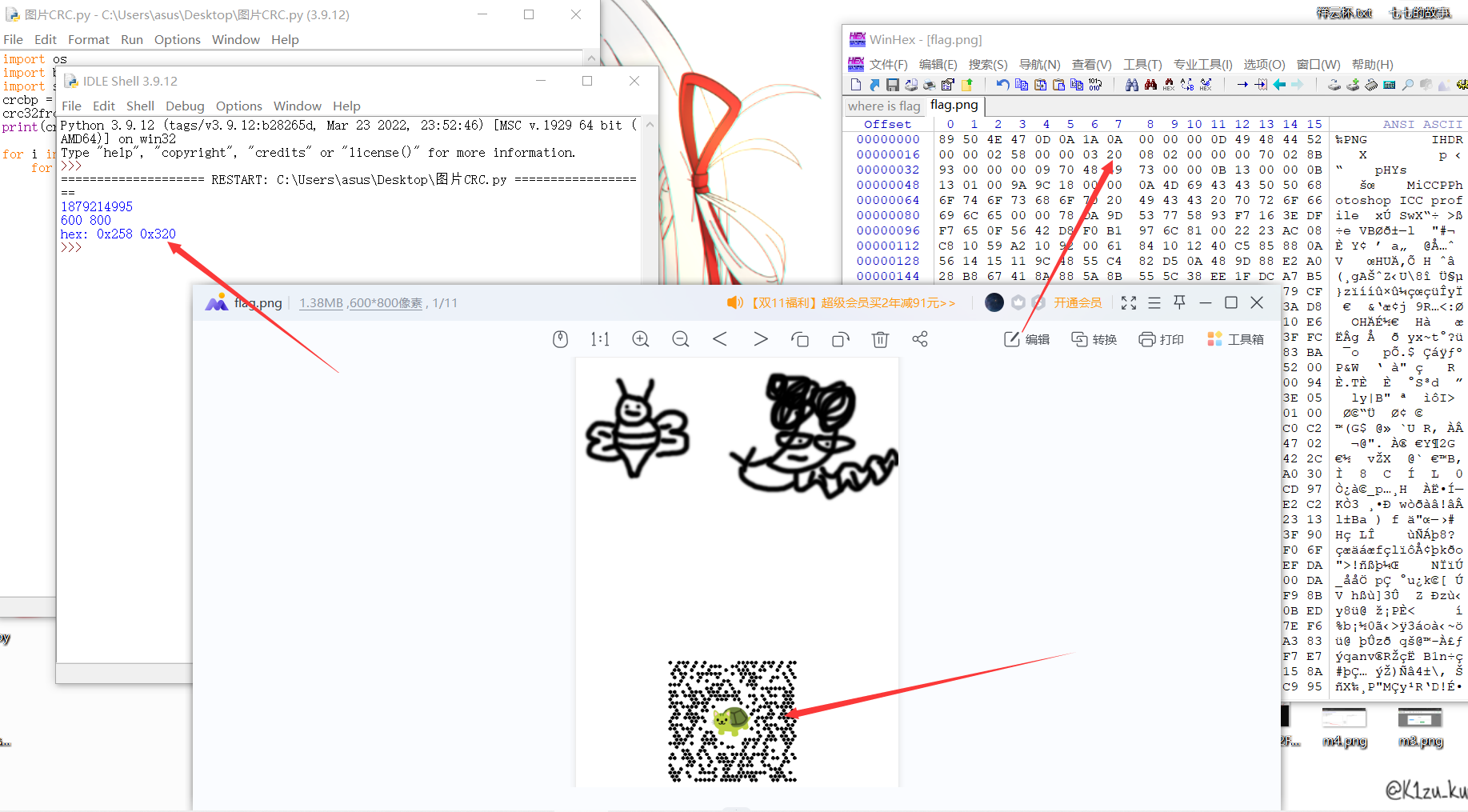1468x812 pixels.
Task: Click Open file icon in WinHex toolbar
Action: tap(874, 85)
